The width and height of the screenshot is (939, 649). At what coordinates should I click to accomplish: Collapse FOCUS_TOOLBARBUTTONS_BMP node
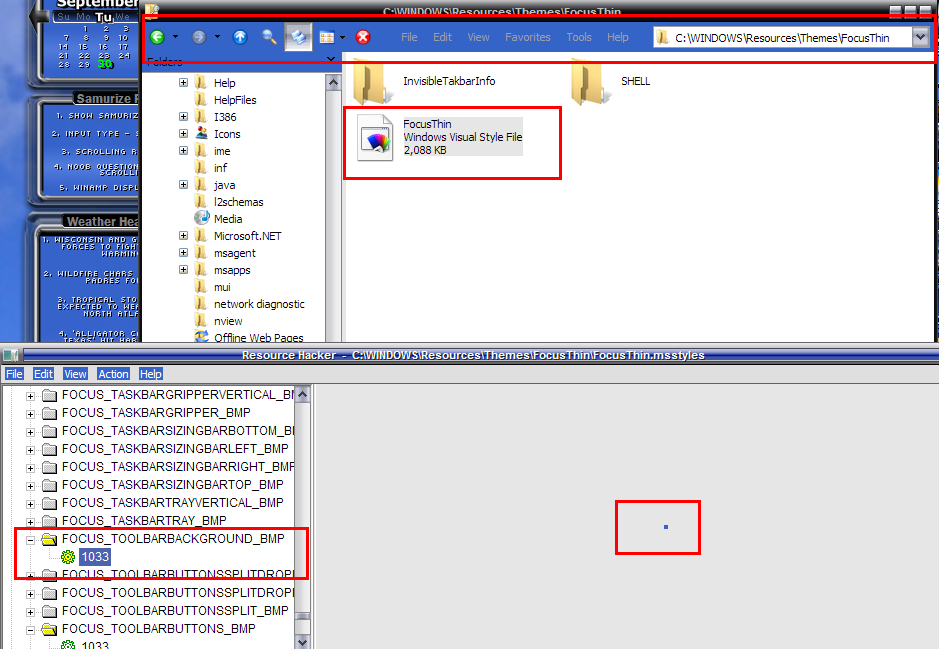point(30,629)
